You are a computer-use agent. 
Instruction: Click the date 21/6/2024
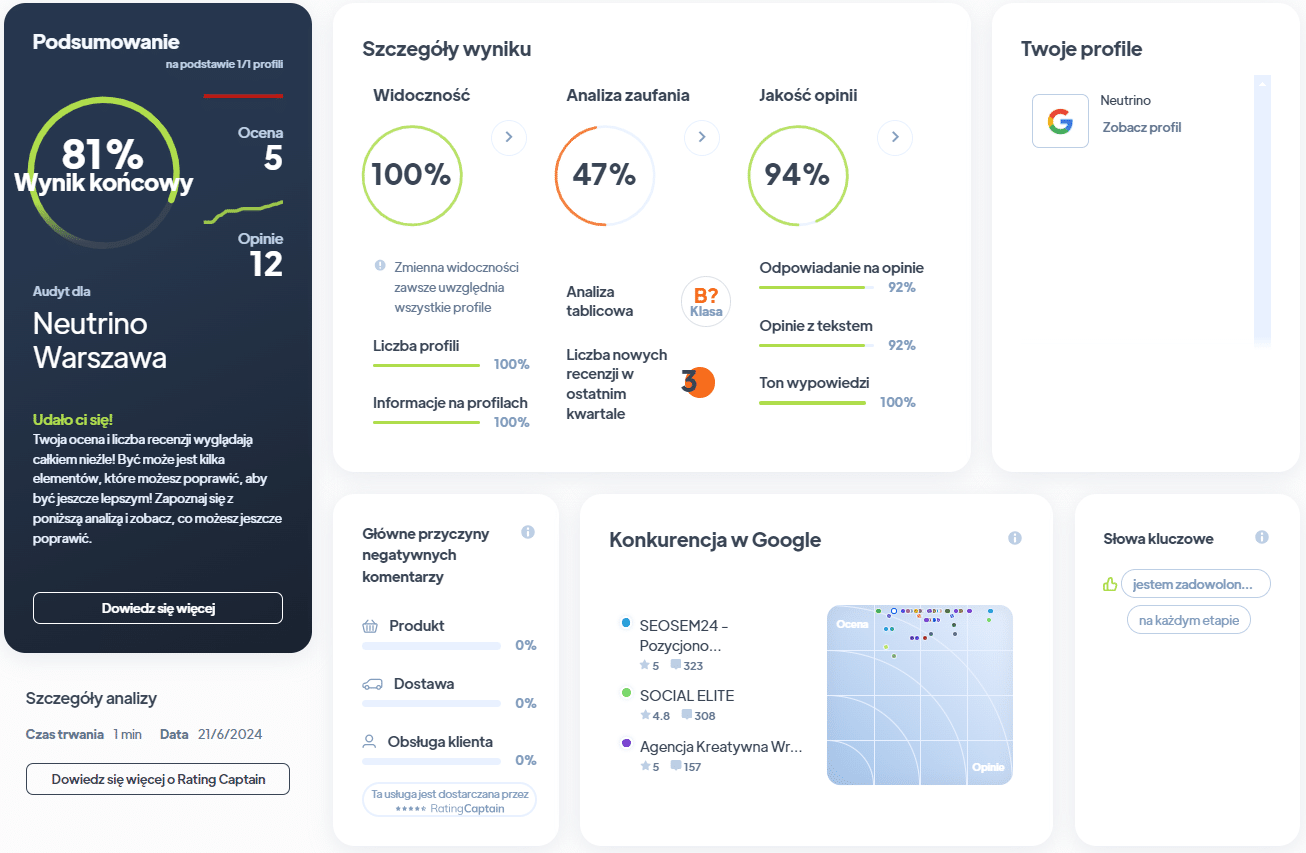pos(230,734)
